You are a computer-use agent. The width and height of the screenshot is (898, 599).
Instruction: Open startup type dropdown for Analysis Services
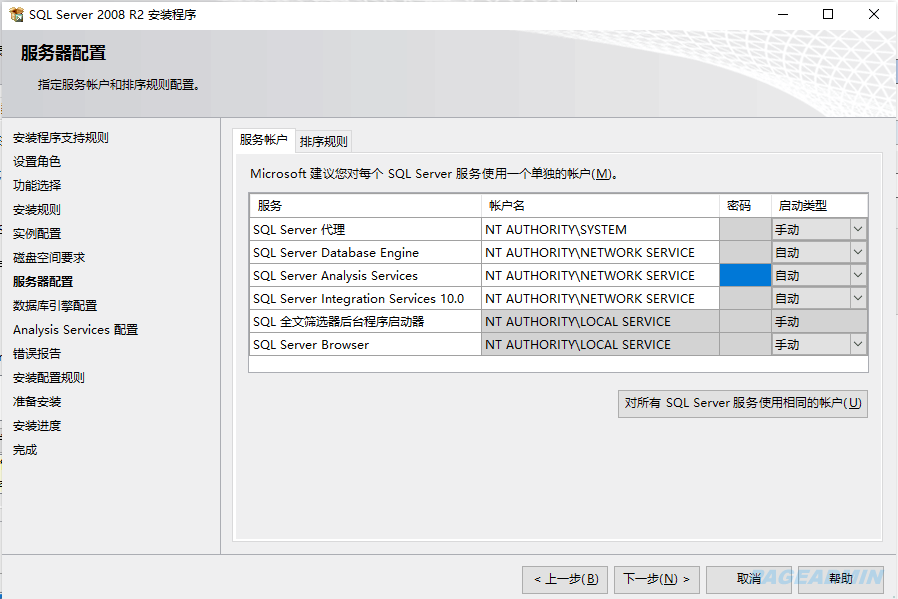pos(857,275)
